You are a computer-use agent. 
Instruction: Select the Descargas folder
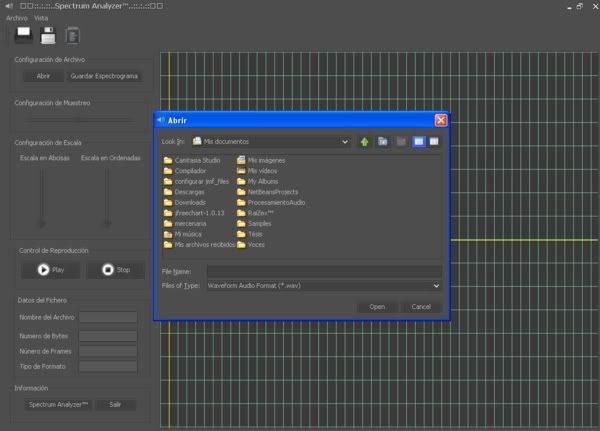(x=184, y=192)
